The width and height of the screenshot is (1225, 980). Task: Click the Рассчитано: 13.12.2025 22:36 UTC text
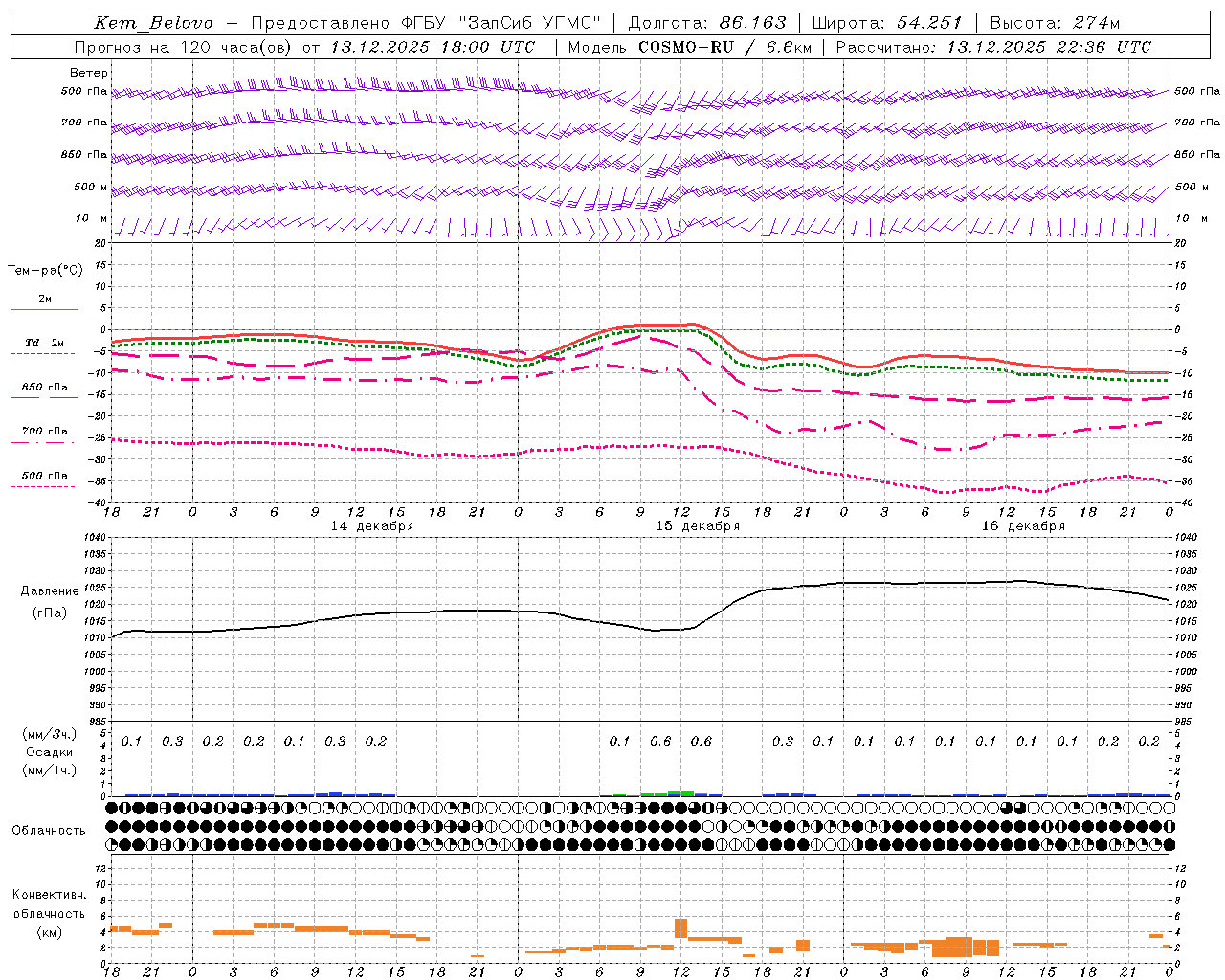click(x=993, y=47)
